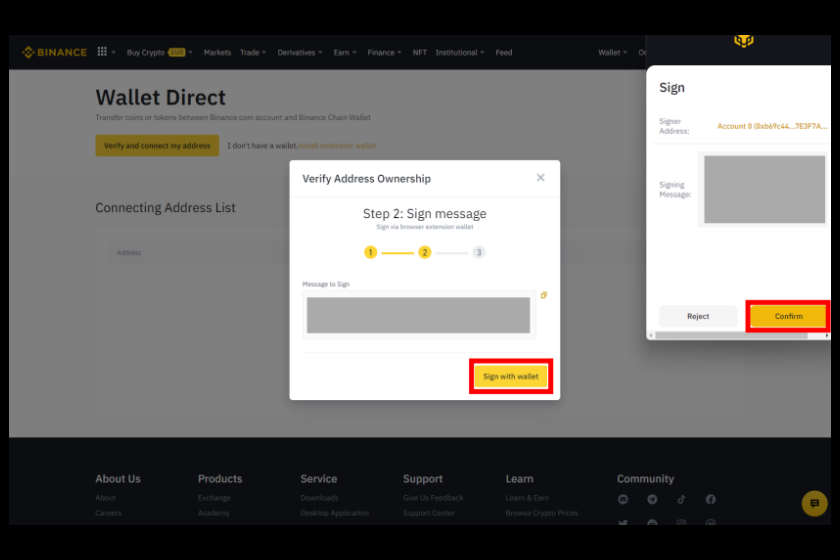Expand the Derivatives menu
The width and height of the screenshot is (840, 560).
pos(300,53)
